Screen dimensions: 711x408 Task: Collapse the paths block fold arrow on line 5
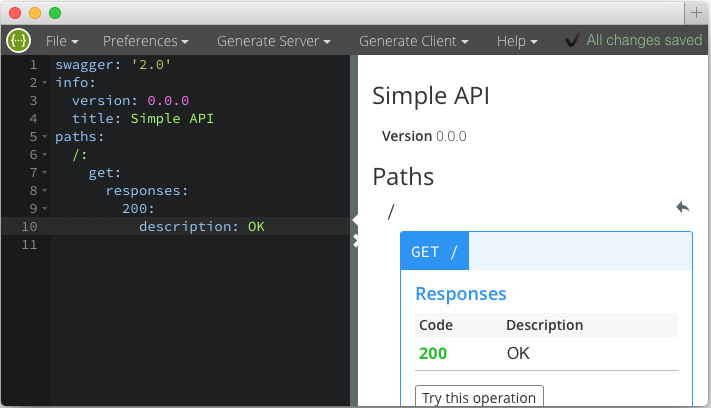(44, 136)
